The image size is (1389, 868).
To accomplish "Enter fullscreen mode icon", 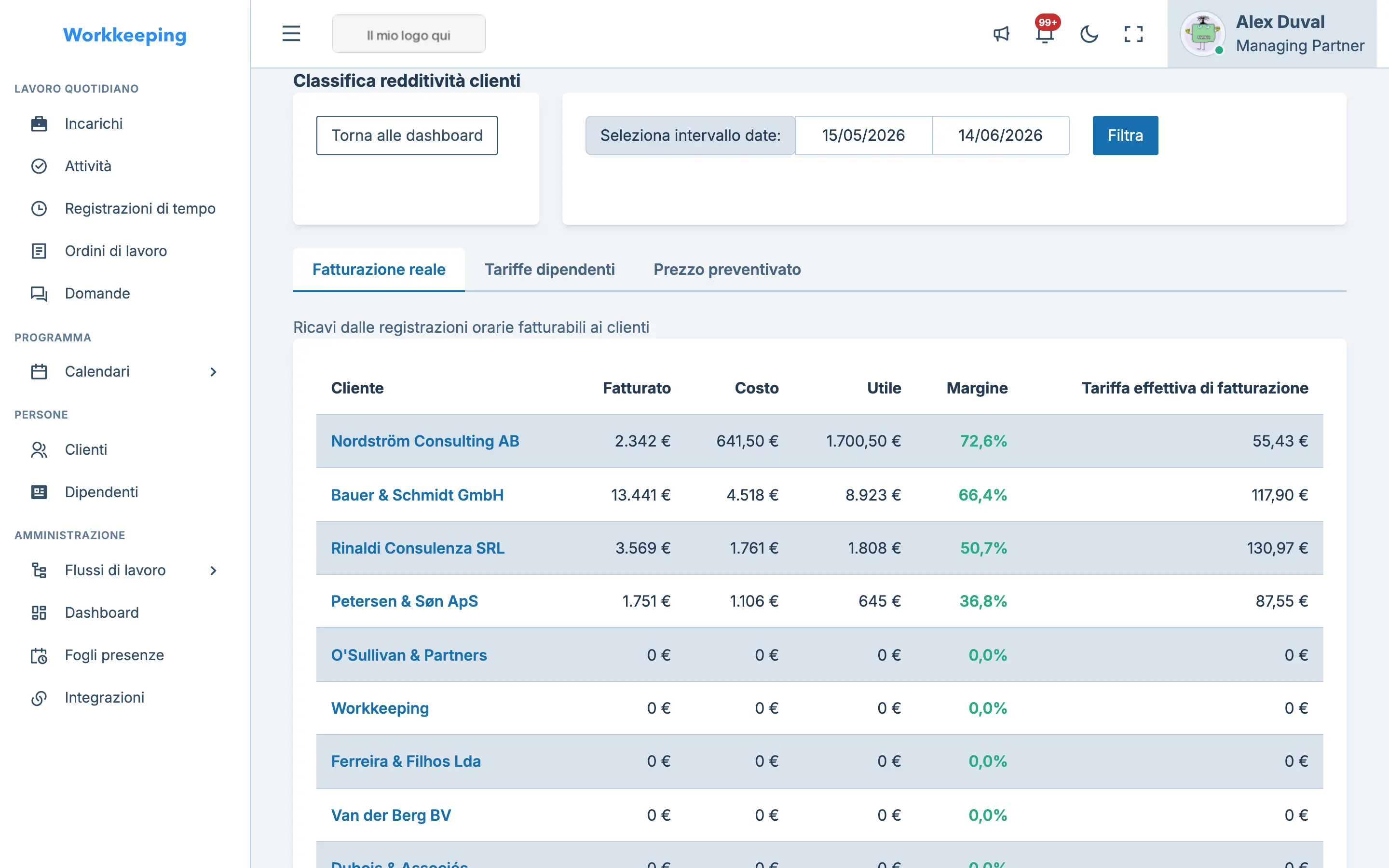I will point(1133,34).
